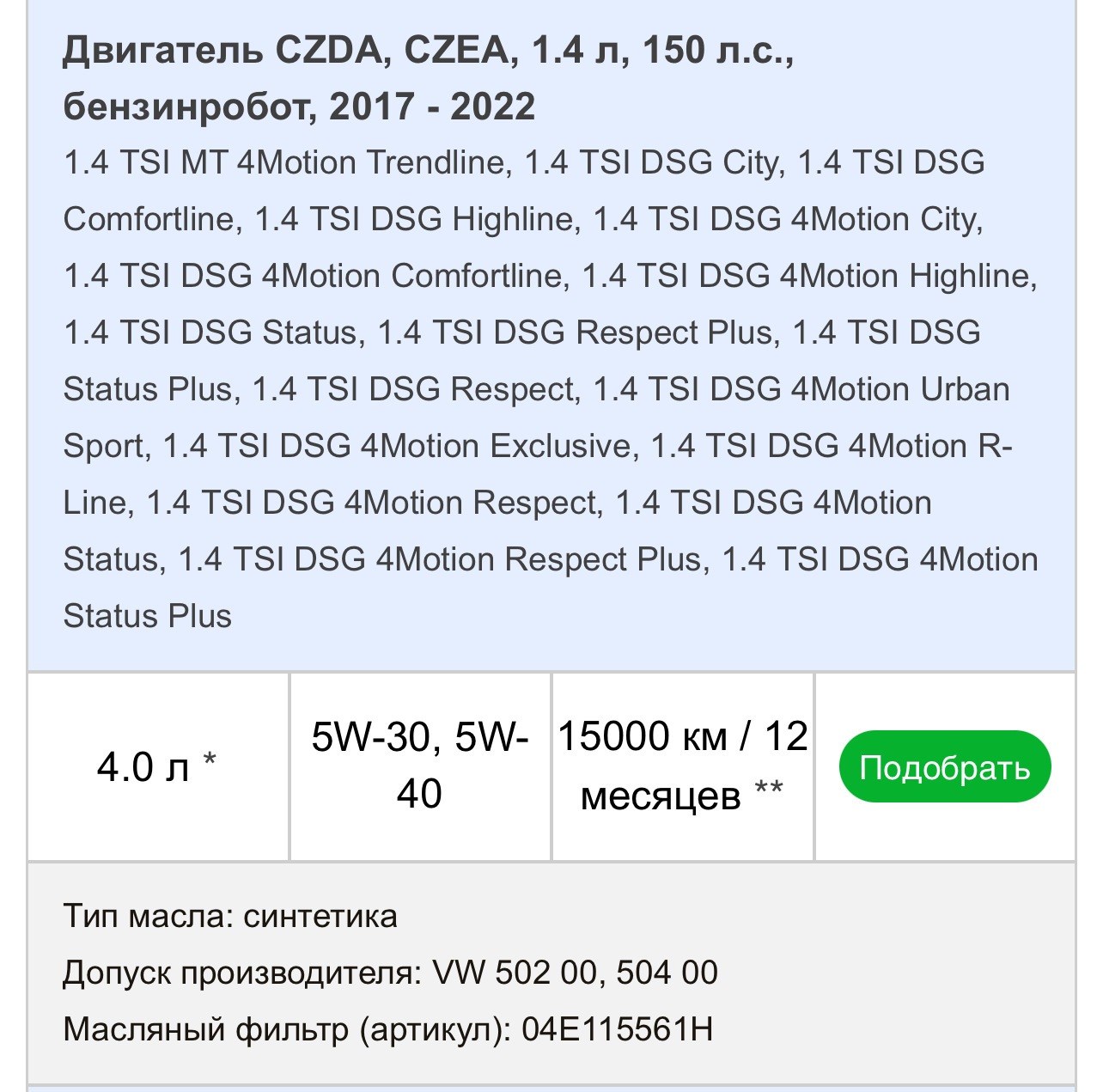The width and height of the screenshot is (1103, 1092).
Task: Click the 1.4 TSI DSG 4Motion Exclusive trim
Action: click(x=397, y=446)
